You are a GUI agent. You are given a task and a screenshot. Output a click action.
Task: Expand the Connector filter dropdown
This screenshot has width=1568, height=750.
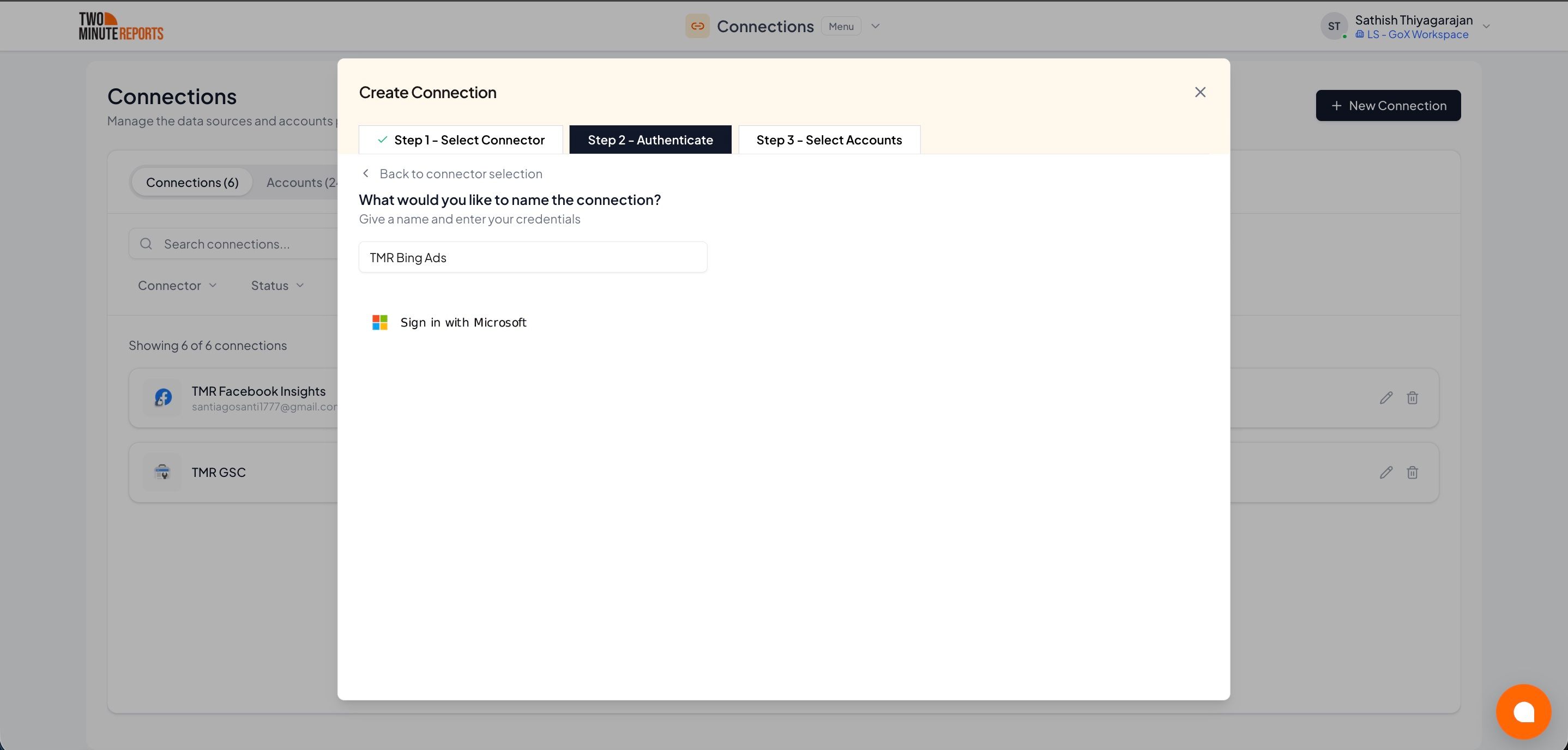(177, 286)
